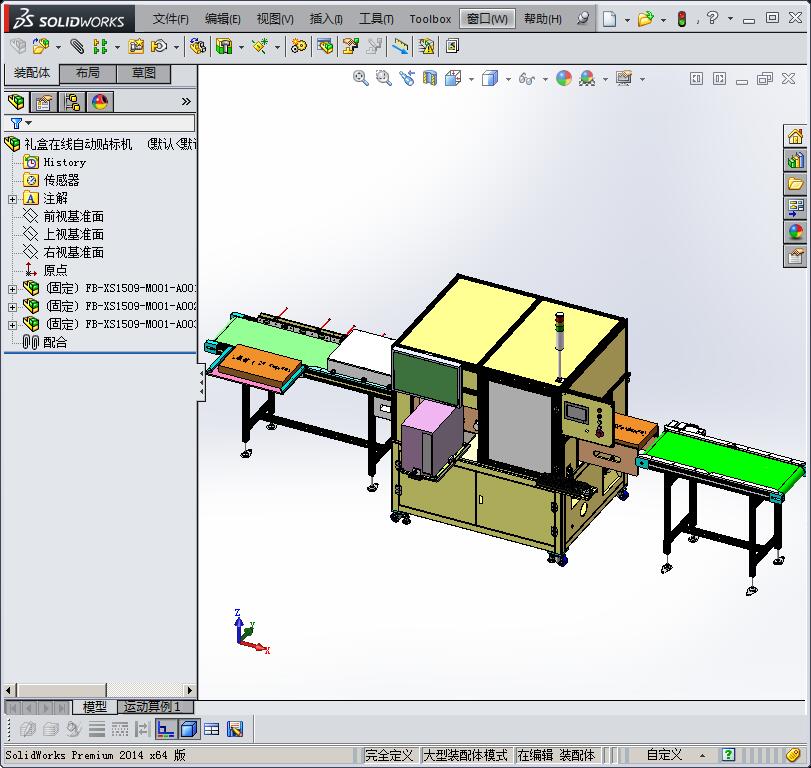811x768 pixels.
Task: Switch display to shaded mode icon
Action: [x=490, y=77]
